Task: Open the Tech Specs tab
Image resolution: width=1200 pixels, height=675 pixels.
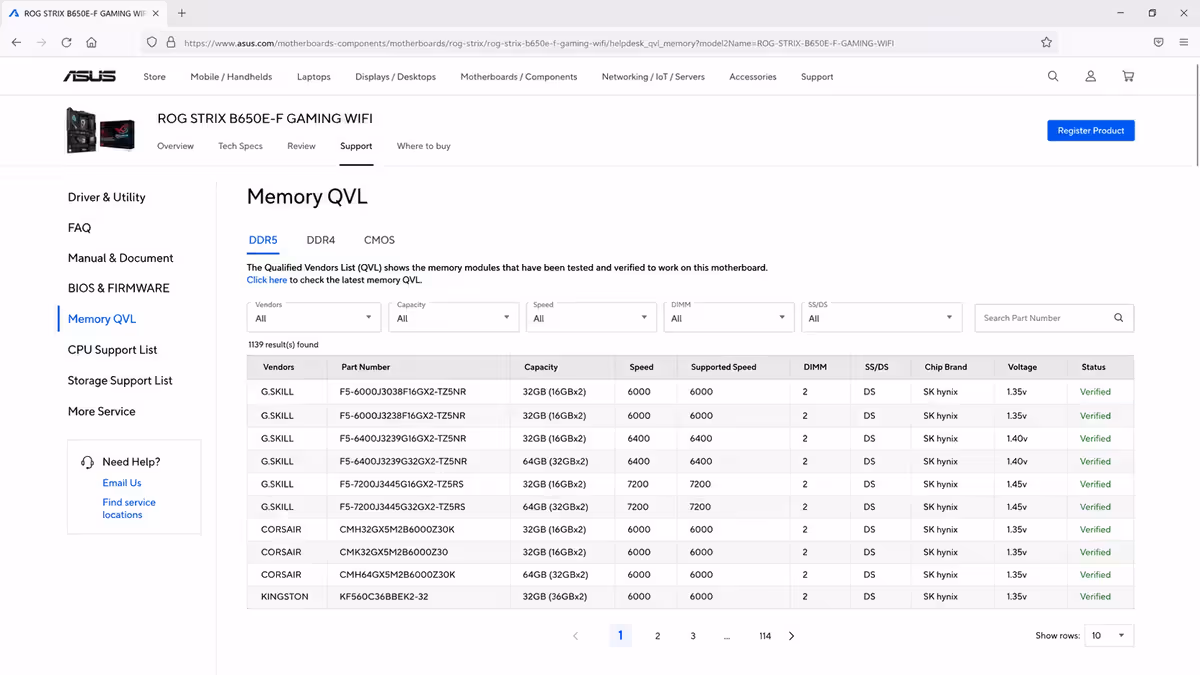Action: [240, 146]
